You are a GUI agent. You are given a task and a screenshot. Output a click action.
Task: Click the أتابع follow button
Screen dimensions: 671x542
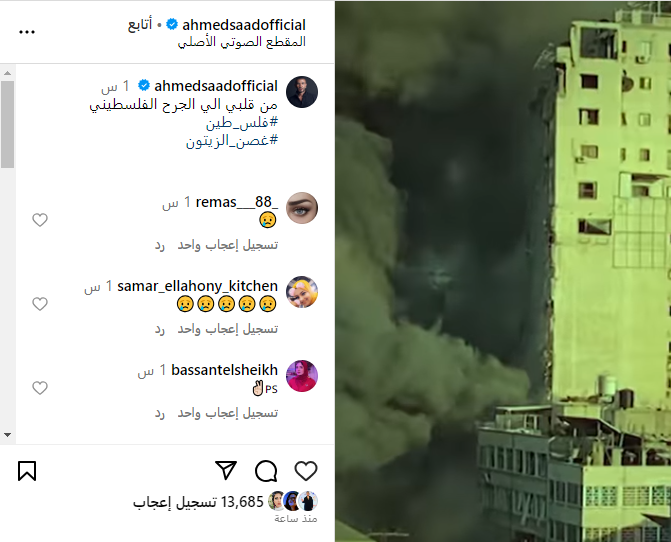(x=140, y=25)
